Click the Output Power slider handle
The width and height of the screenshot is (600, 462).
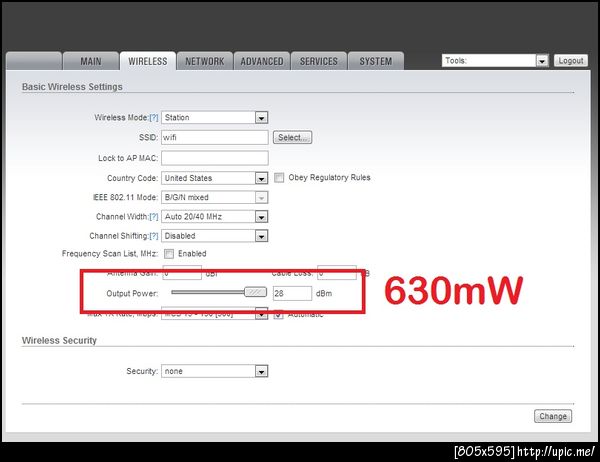click(x=256, y=292)
